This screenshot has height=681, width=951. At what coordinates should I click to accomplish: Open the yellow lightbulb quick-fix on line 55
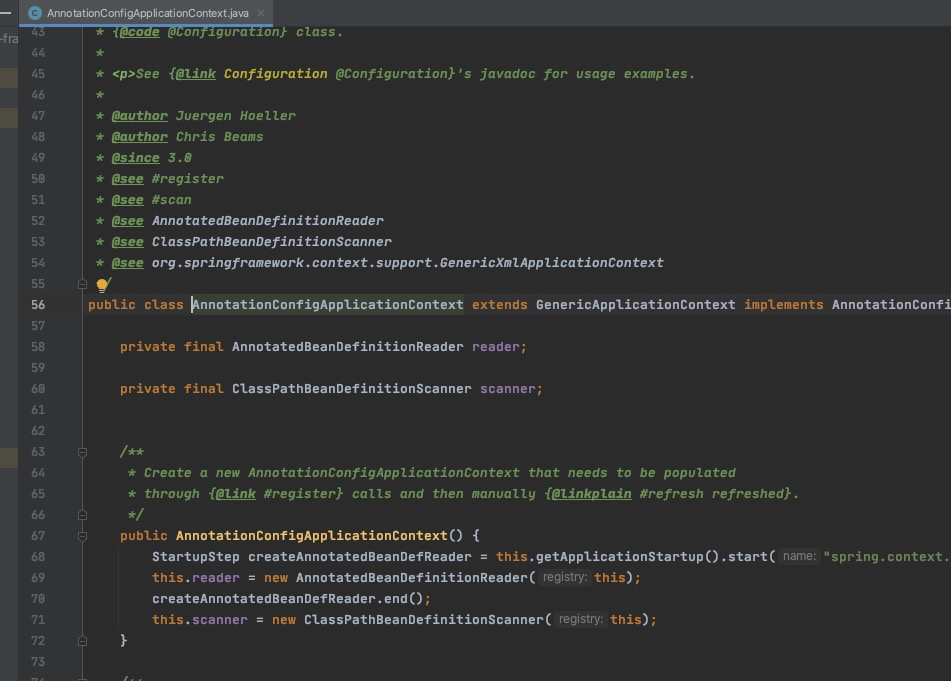coord(102,284)
